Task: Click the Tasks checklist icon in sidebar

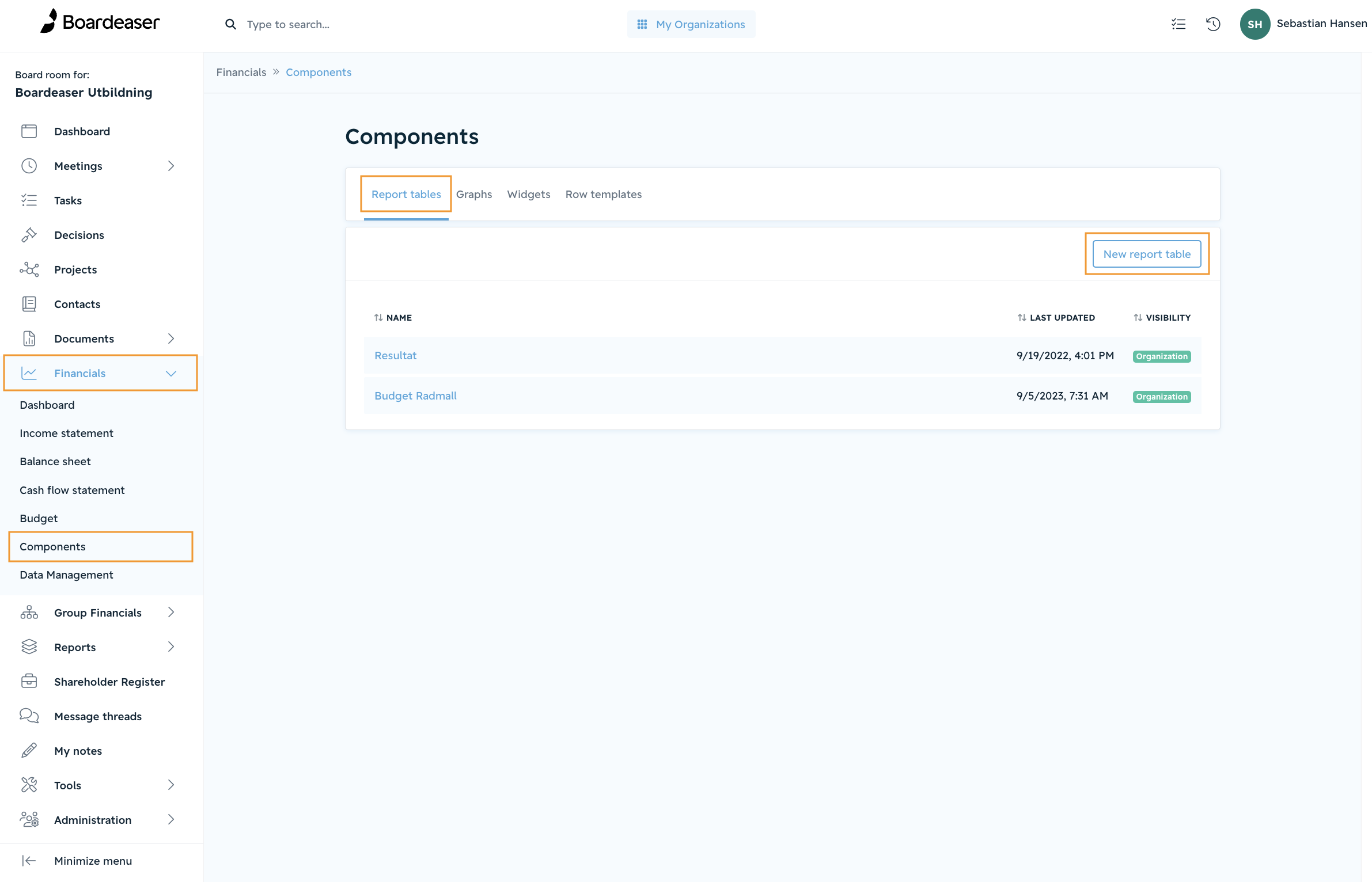Action: coord(29,200)
